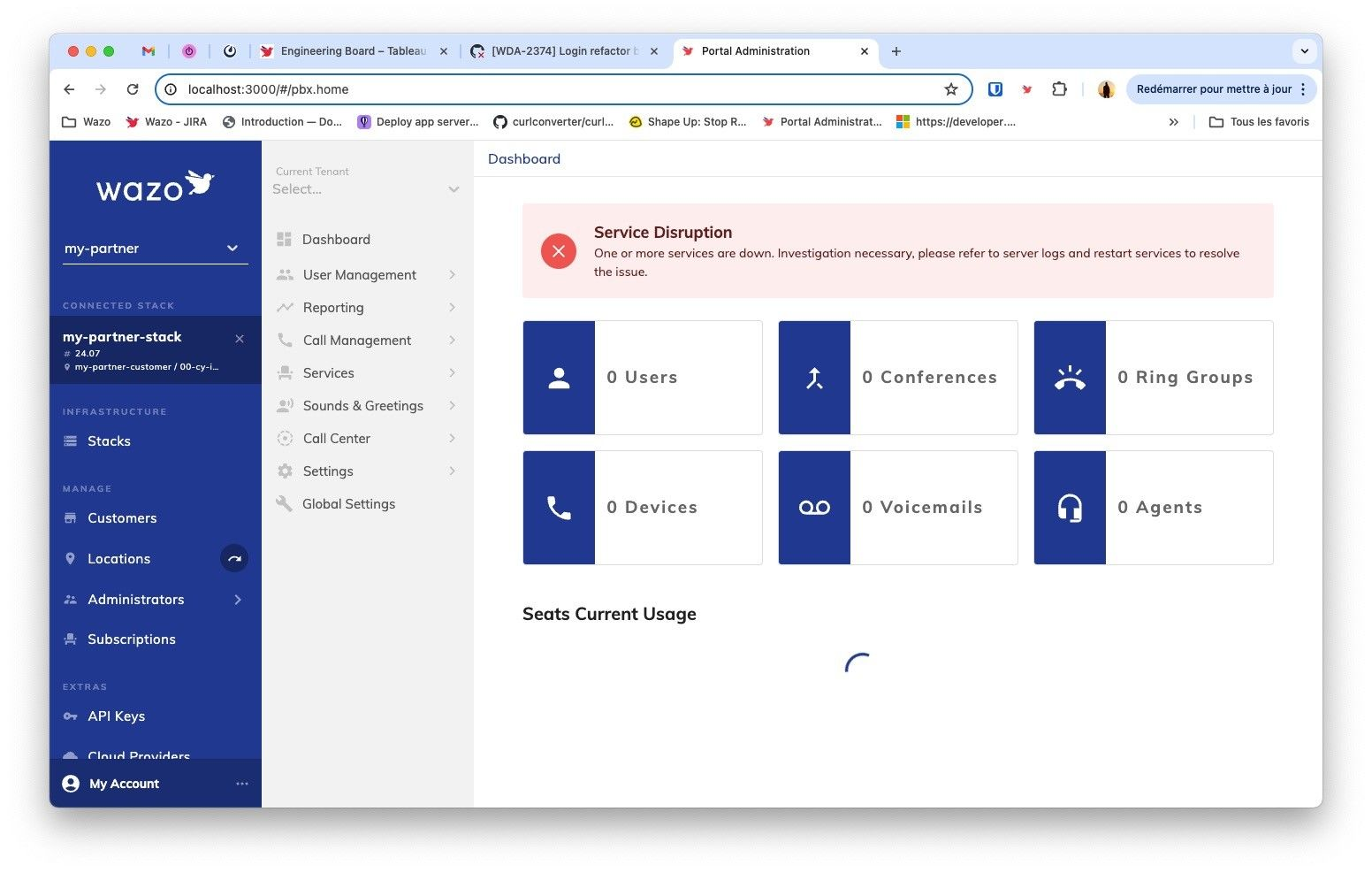Image resolution: width=1372 pixels, height=873 pixels.
Task: Click the Dashboard breadcrumb title
Action: click(x=524, y=159)
